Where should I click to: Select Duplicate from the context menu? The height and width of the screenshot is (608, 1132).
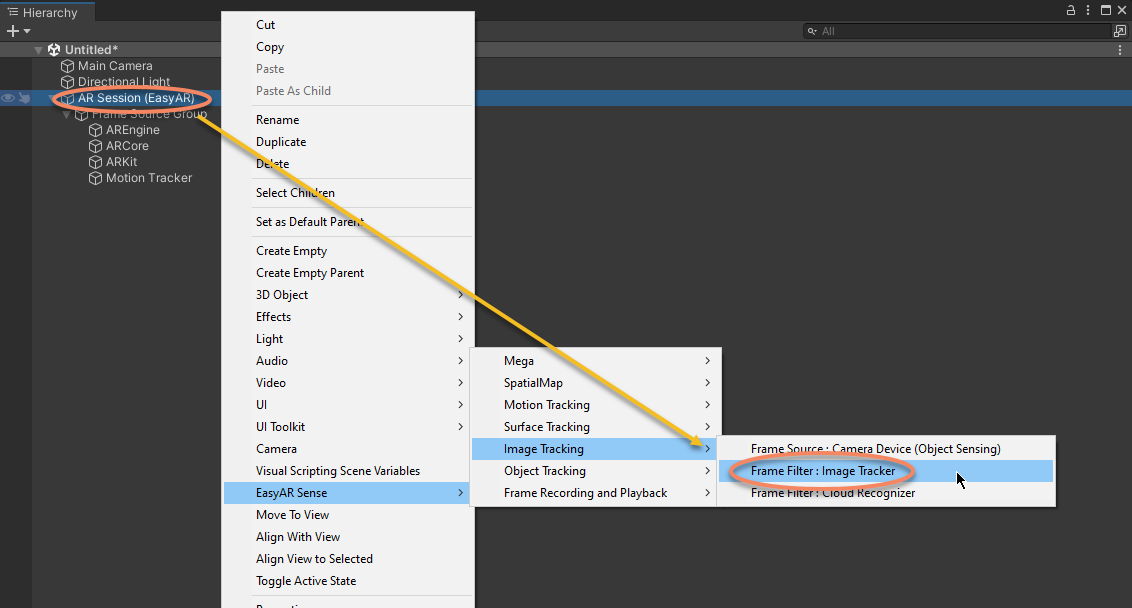tap(281, 142)
